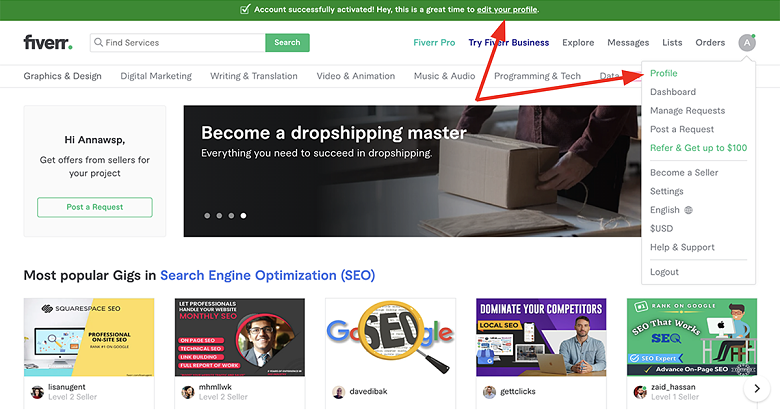Screen dimensions: 780x410
Task: Open Settings from account dropdown
Action: 667,192
